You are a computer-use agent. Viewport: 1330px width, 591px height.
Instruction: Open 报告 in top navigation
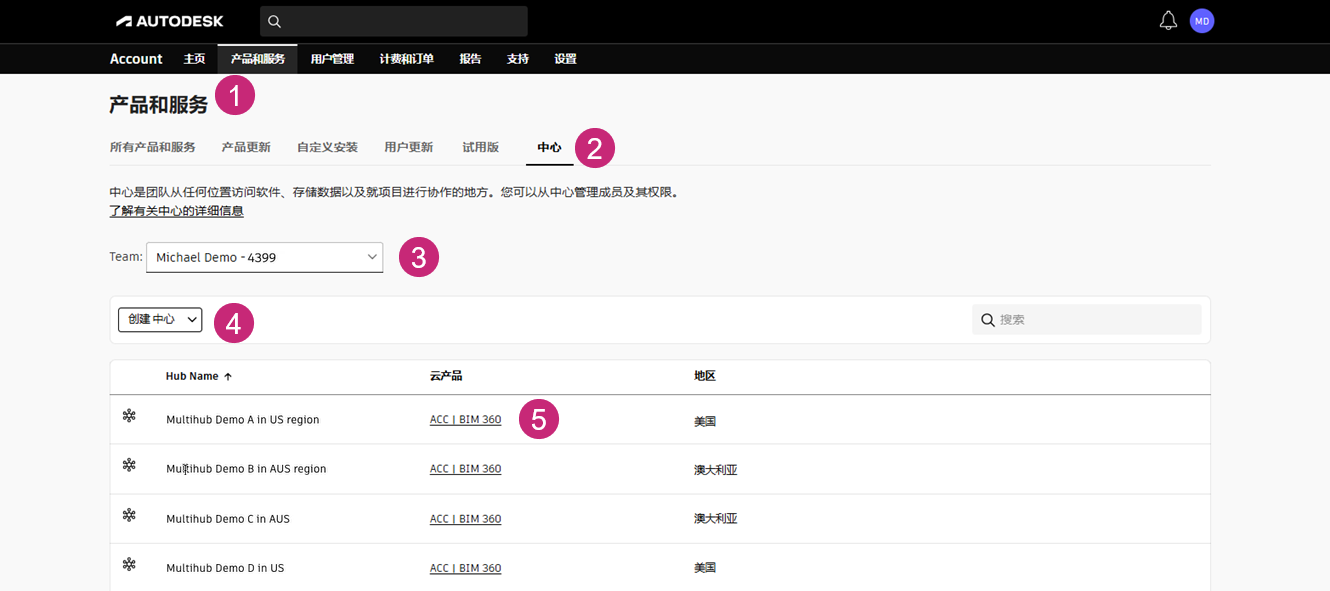tap(470, 59)
